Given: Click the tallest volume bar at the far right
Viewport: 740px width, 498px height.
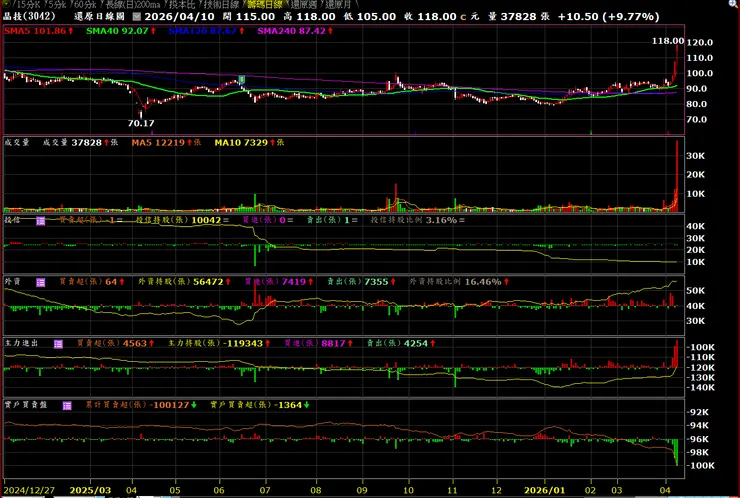Looking at the screenshot, I should pyautogui.click(x=677, y=176).
